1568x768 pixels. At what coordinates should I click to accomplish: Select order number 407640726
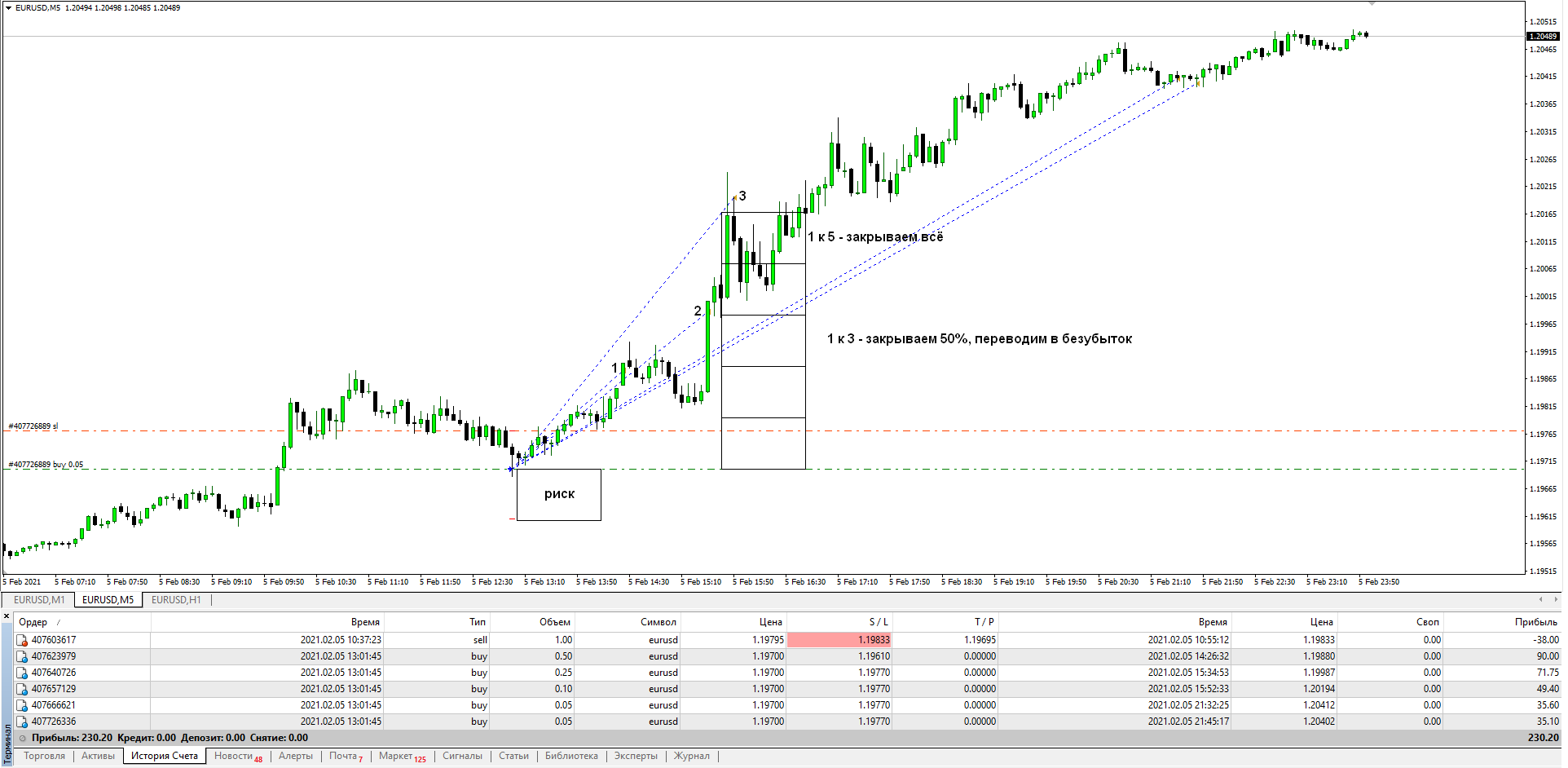pyautogui.click(x=54, y=673)
